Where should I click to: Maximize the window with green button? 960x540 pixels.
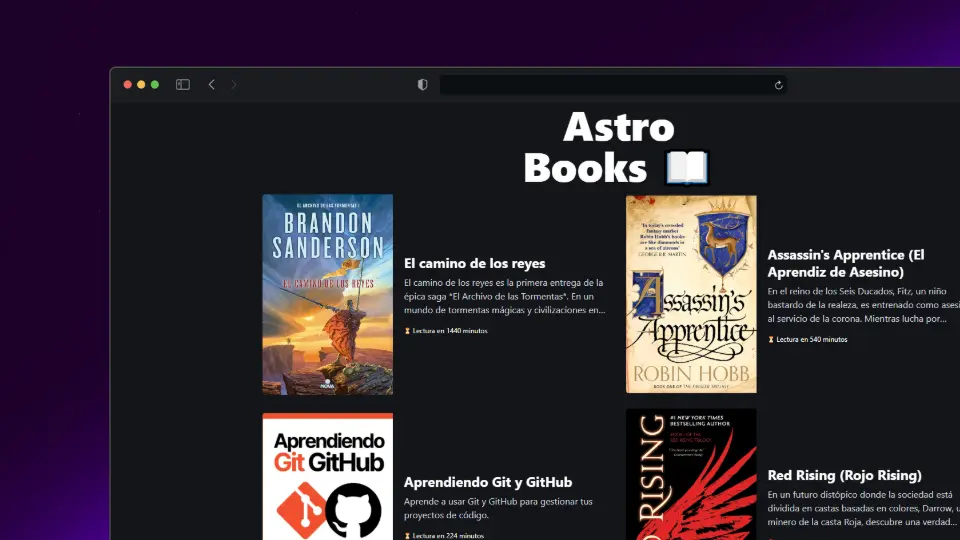click(x=155, y=84)
